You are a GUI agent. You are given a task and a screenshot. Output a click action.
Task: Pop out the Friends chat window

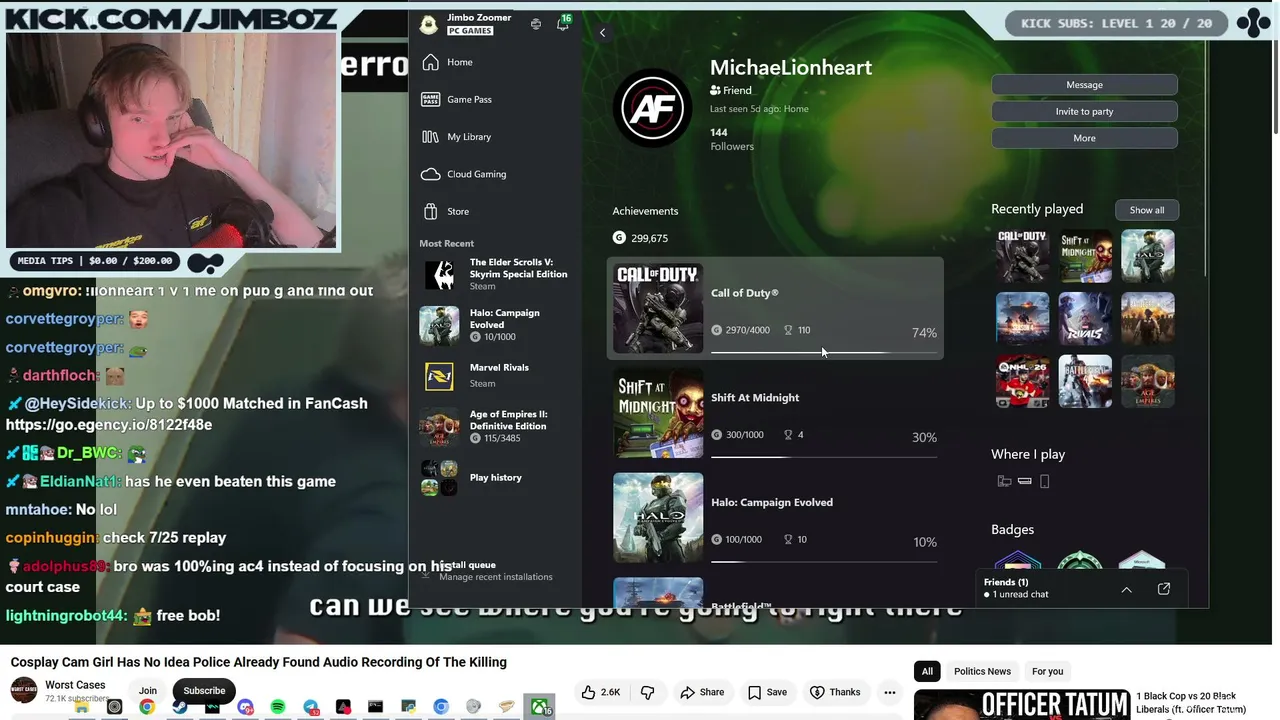tap(1164, 589)
